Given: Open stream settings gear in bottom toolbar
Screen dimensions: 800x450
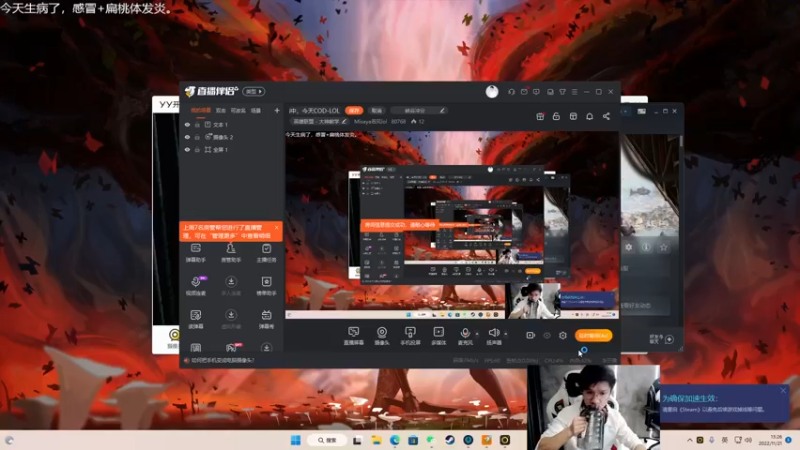Looking at the screenshot, I should click(563, 335).
